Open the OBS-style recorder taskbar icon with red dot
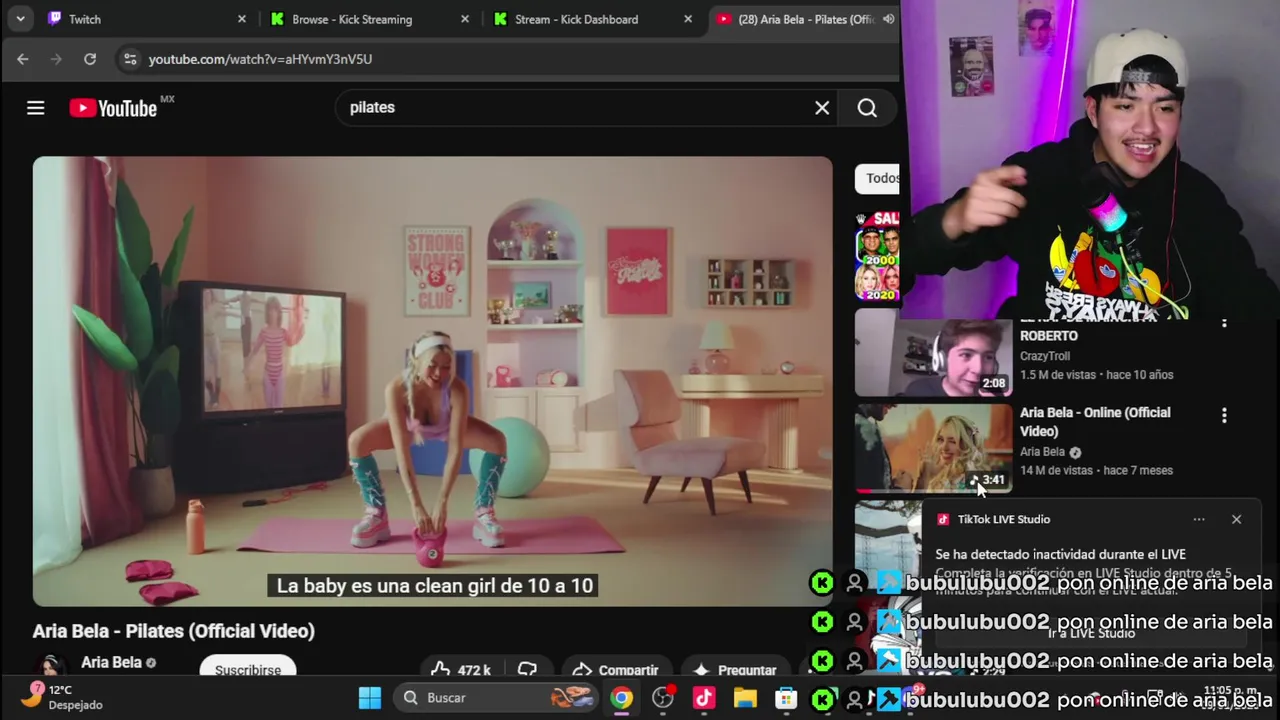Image resolution: width=1280 pixels, height=720 pixels. click(x=663, y=697)
